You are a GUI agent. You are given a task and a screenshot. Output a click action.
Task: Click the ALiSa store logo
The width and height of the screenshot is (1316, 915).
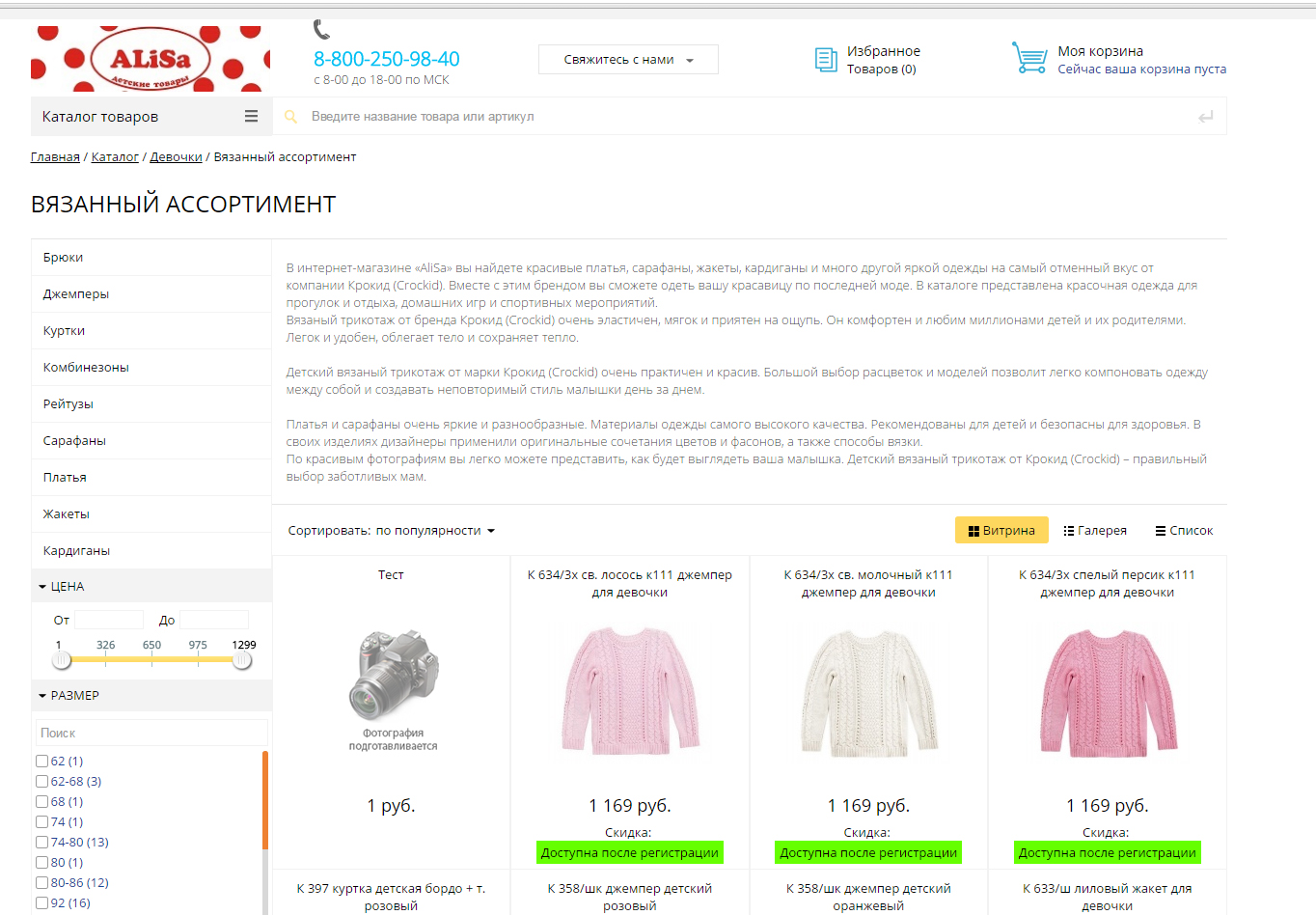click(x=151, y=59)
